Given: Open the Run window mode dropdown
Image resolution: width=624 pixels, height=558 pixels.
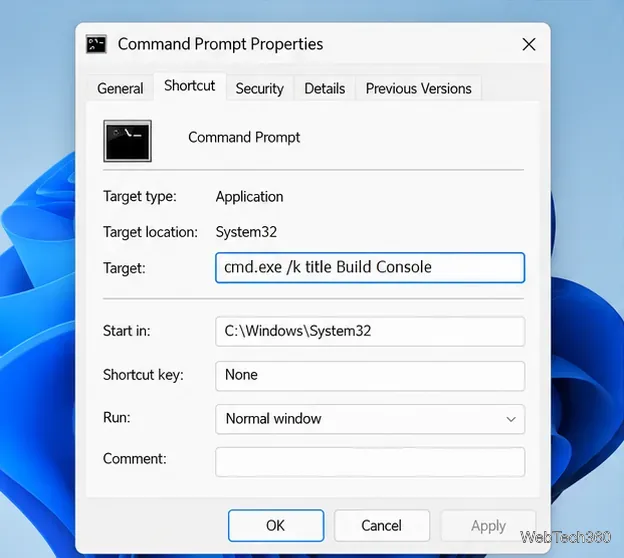Looking at the screenshot, I should [x=370, y=419].
